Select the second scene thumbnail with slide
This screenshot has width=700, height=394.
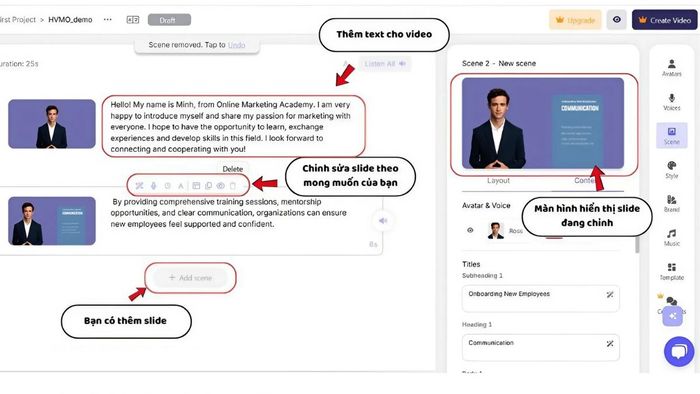point(52,221)
